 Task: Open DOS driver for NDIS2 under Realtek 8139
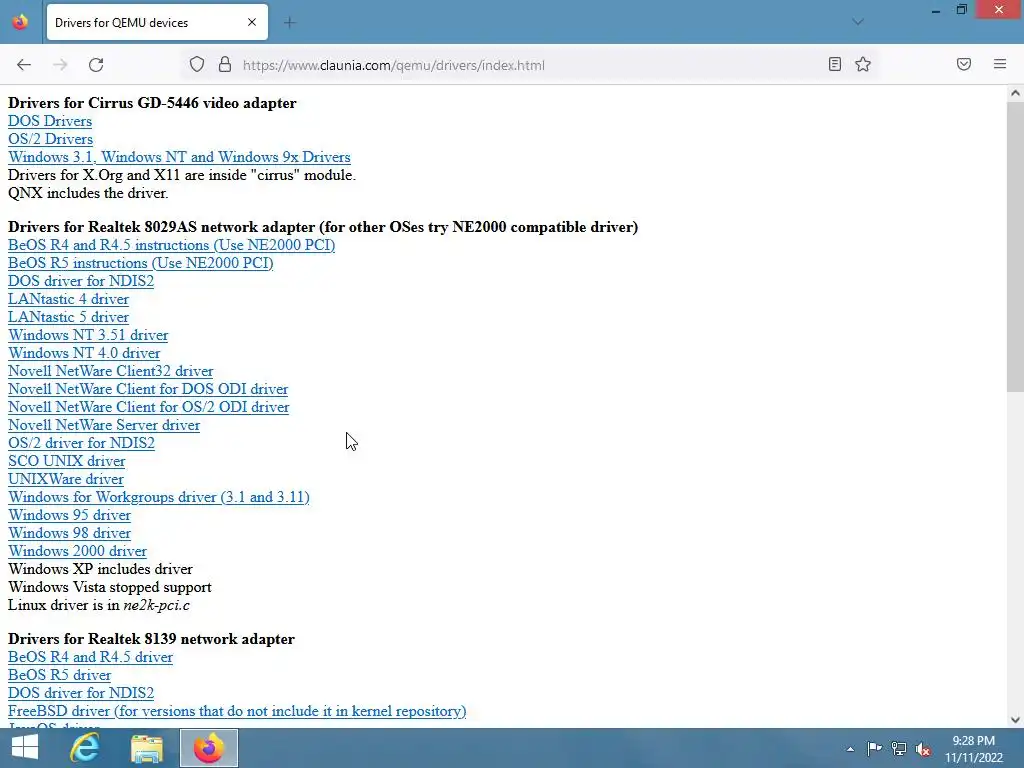click(81, 693)
